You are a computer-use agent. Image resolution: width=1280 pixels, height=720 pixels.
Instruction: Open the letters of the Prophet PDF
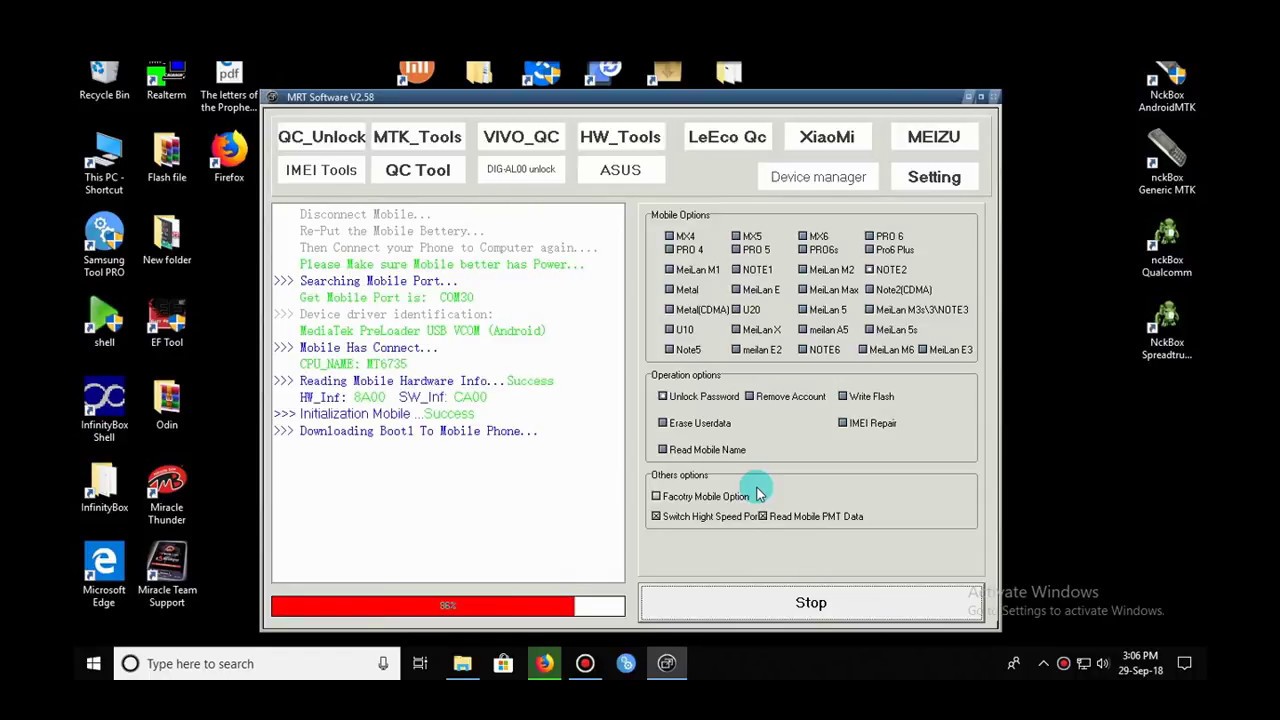point(229,88)
